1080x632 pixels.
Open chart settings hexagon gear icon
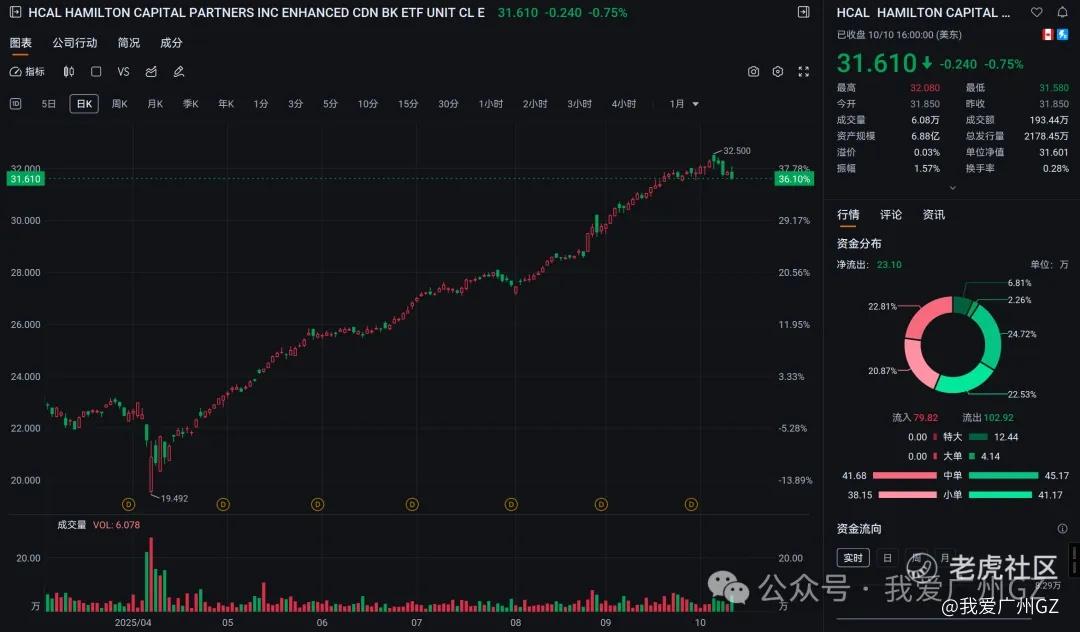(778, 72)
